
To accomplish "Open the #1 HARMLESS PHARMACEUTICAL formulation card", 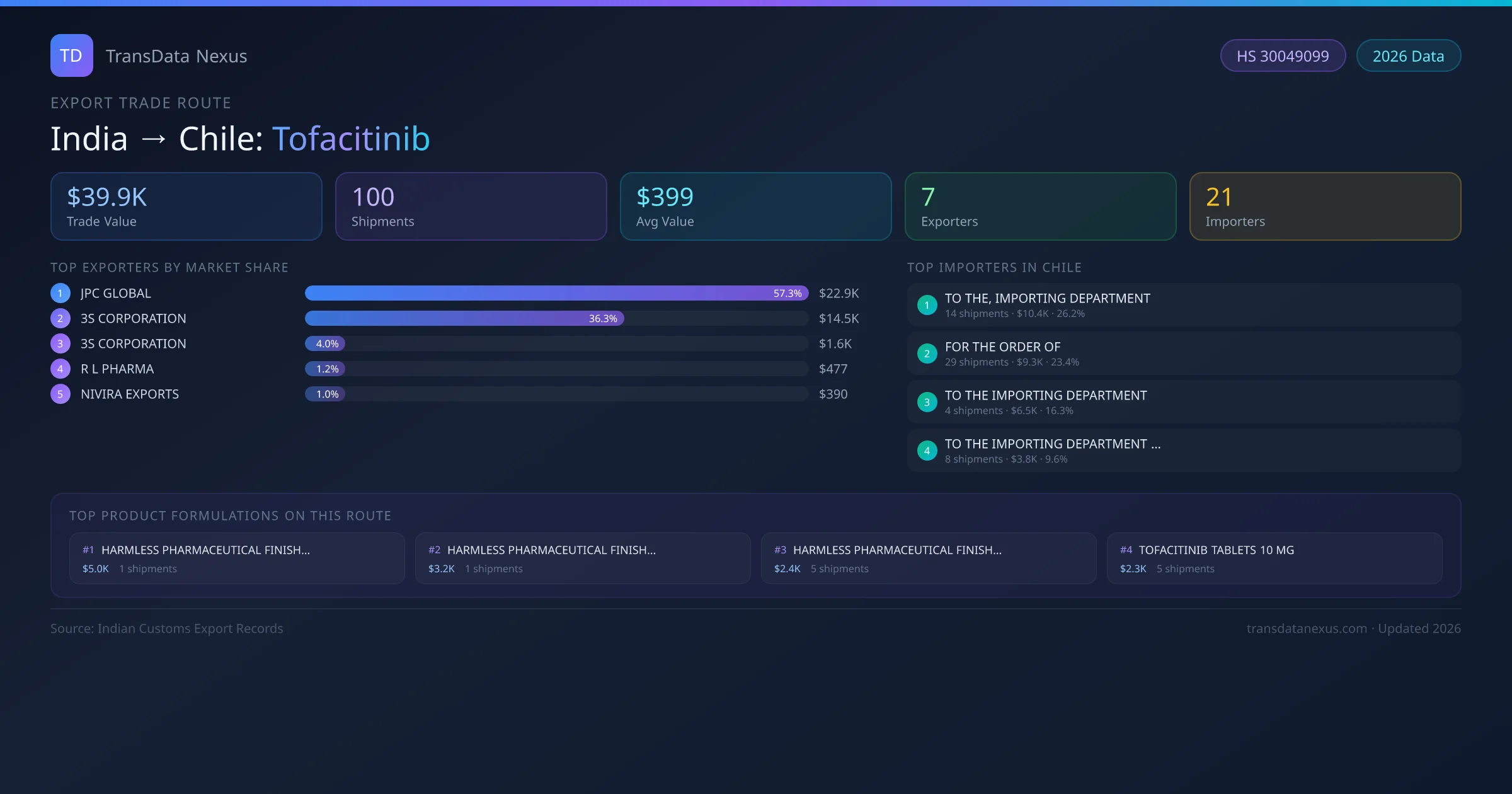I will 237,558.
